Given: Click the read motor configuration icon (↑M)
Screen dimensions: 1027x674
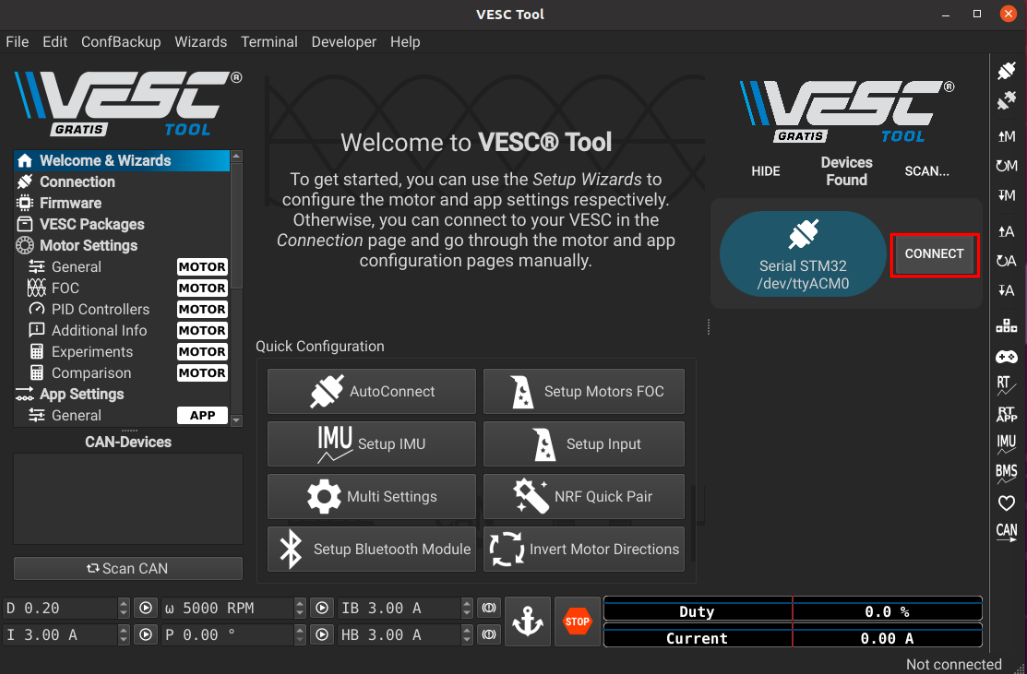Looking at the screenshot, I should (x=1006, y=136).
